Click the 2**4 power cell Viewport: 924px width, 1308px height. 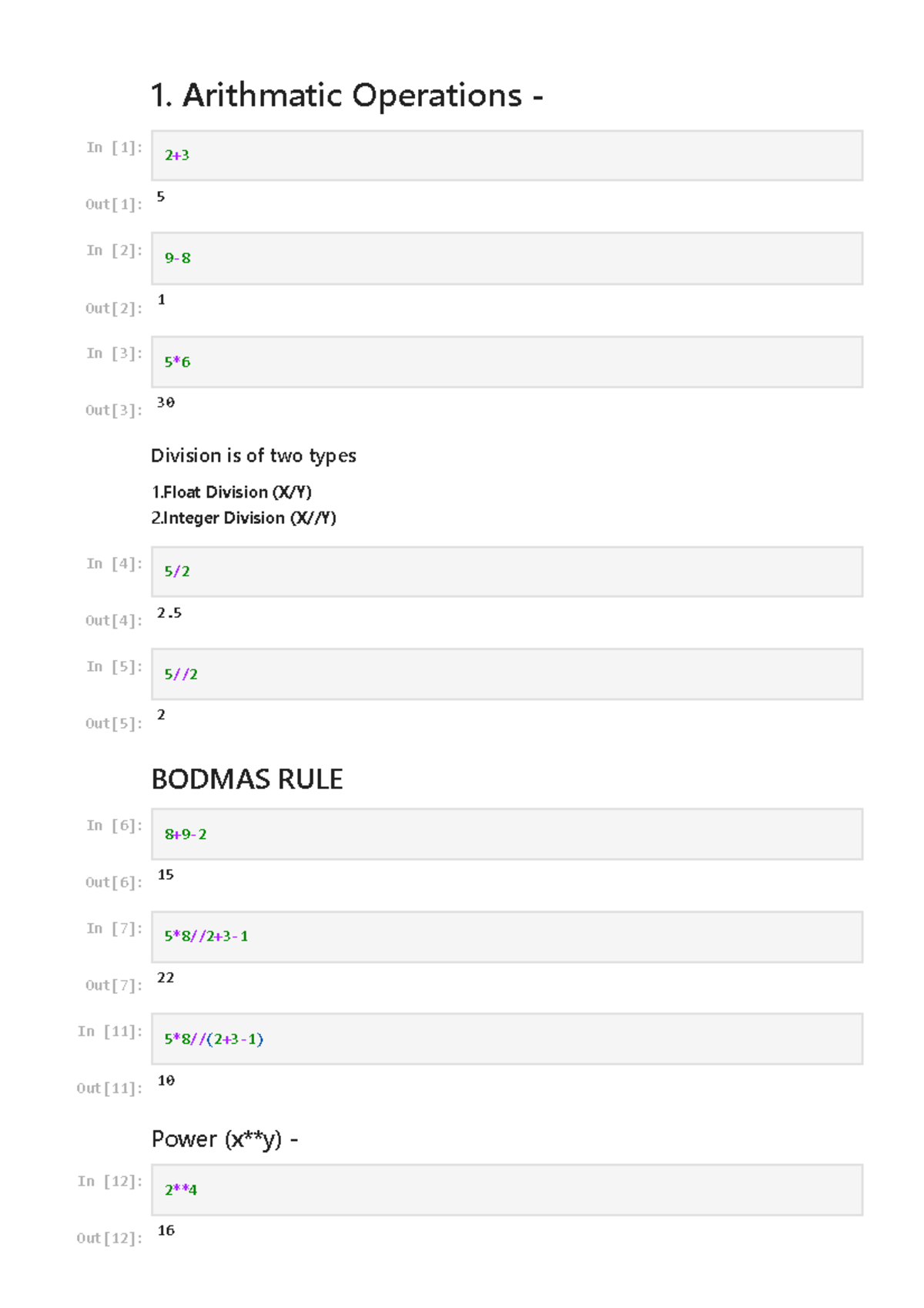point(506,1190)
